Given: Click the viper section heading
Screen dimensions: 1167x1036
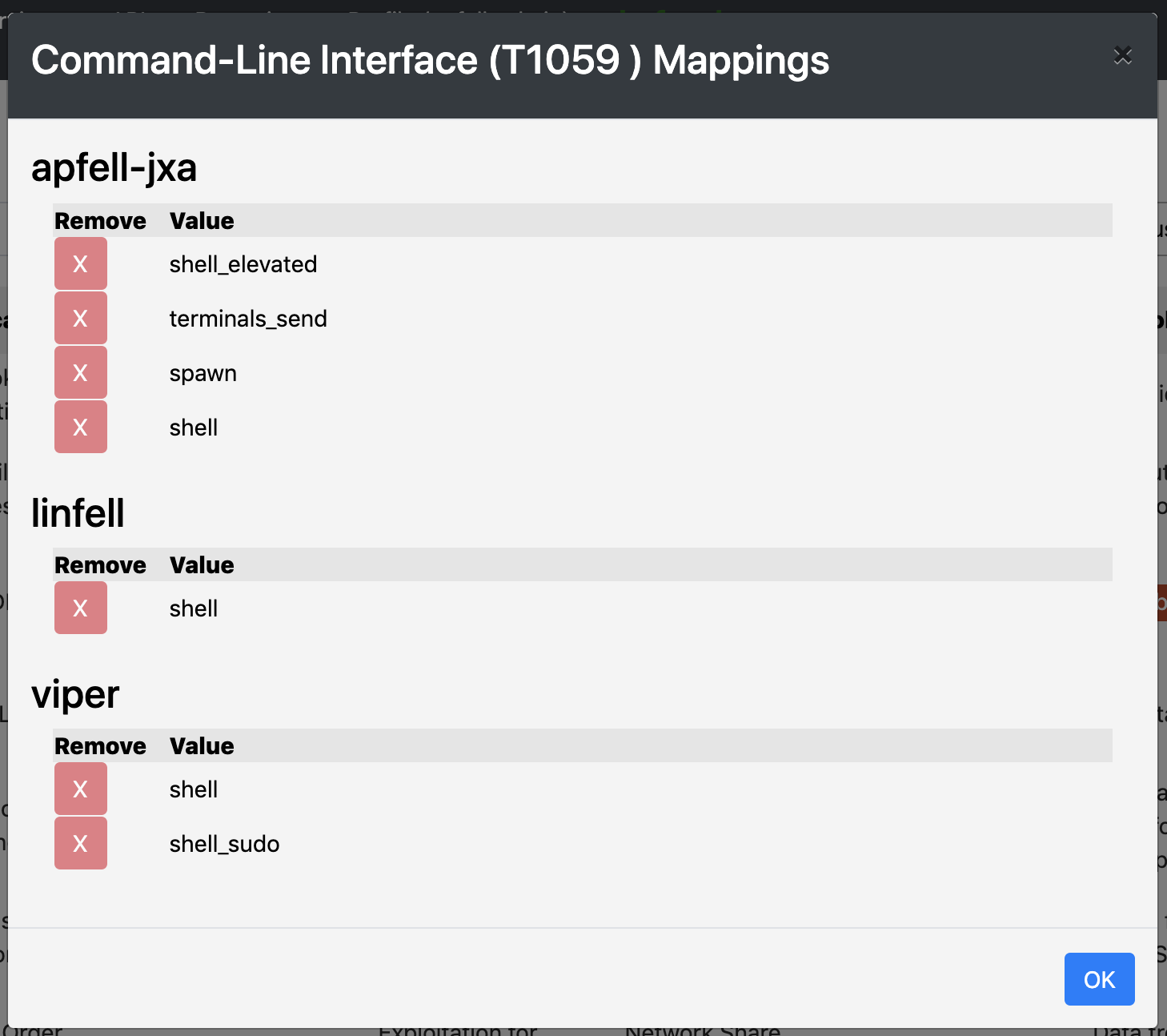Looking at the screenshot, I should coord(75,694).
